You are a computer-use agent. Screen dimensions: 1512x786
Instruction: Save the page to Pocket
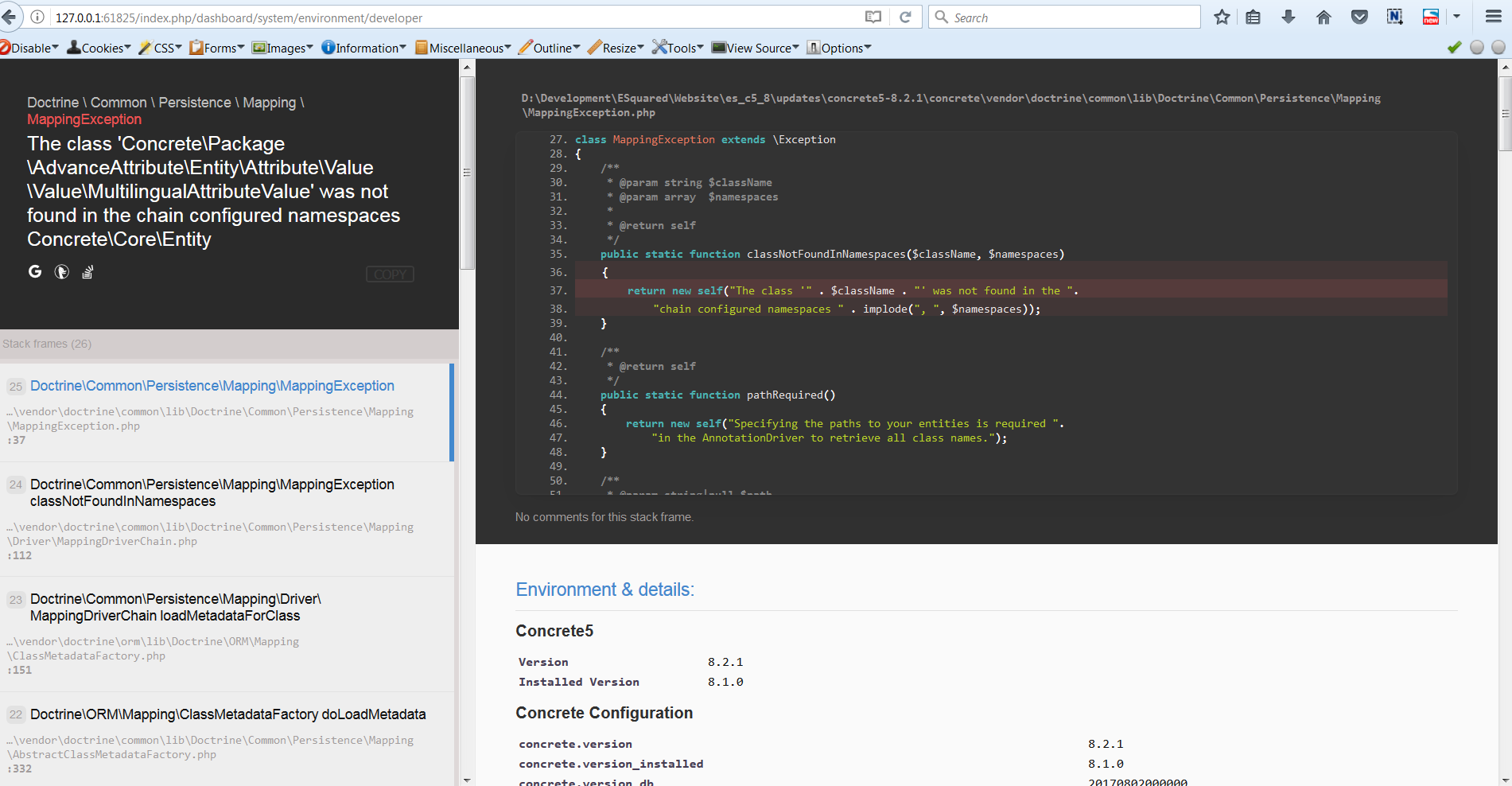pos(1359,17)
